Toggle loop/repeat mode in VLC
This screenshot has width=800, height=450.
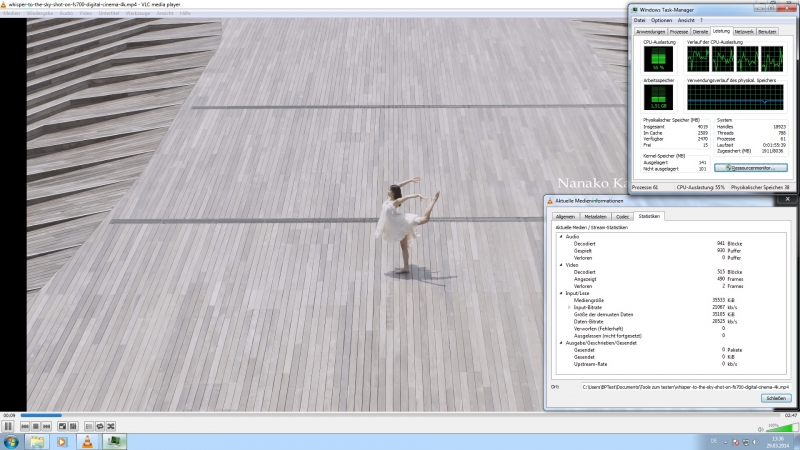100,426
